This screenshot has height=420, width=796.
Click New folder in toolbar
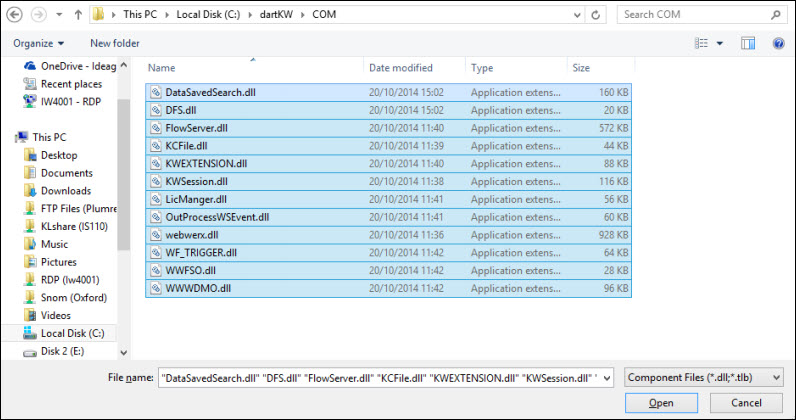coord(115,44)
